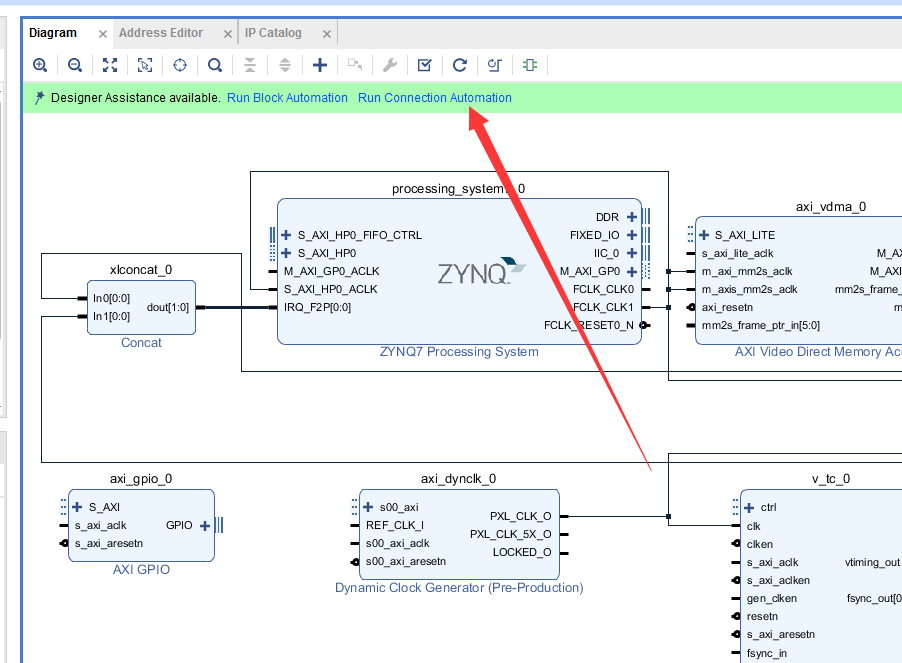Expand GPIO interface on axi_gpio_0
902x663 pixels.
tap(205, 525)
